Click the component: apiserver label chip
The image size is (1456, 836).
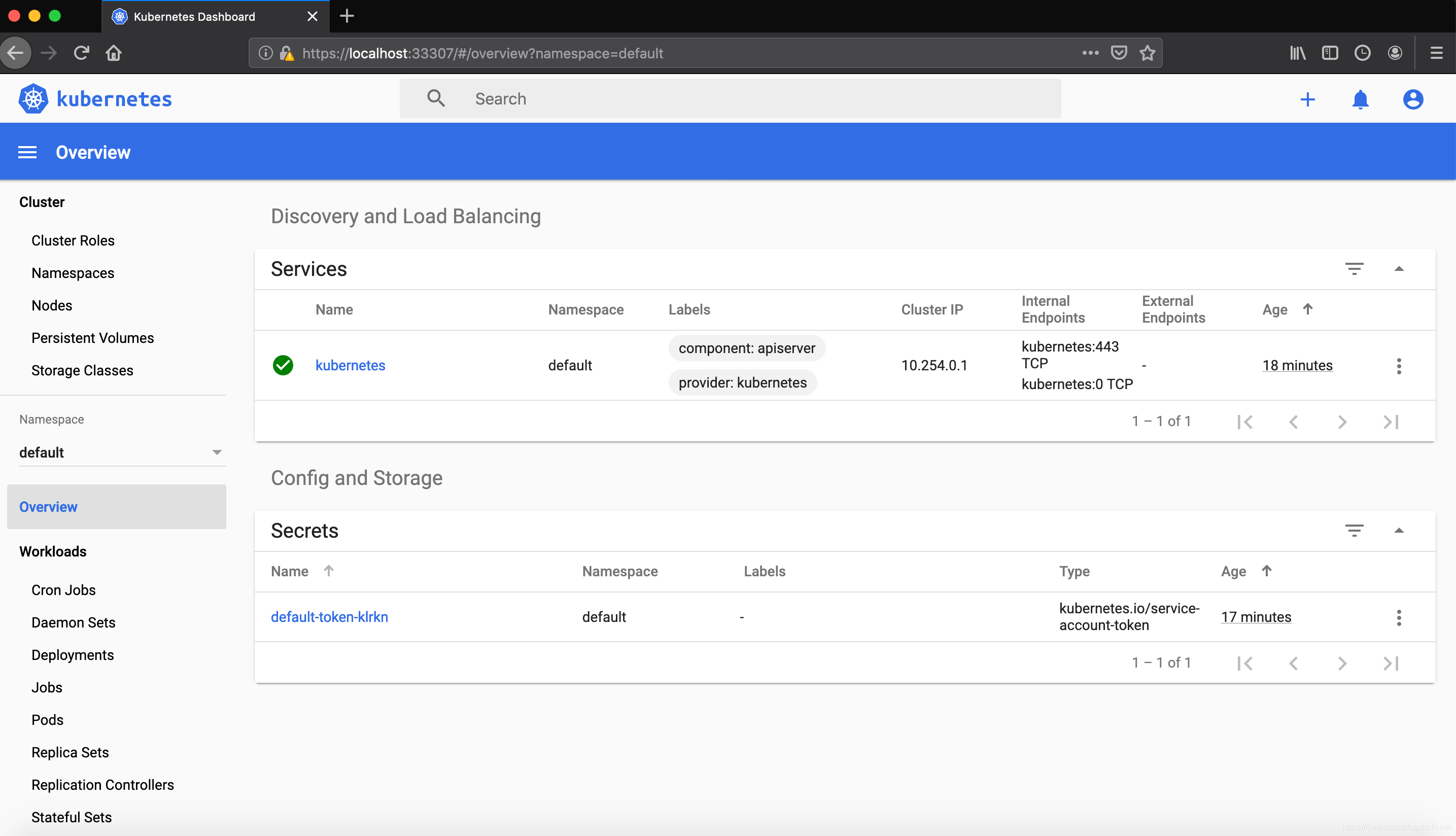(x=746, y=348)
